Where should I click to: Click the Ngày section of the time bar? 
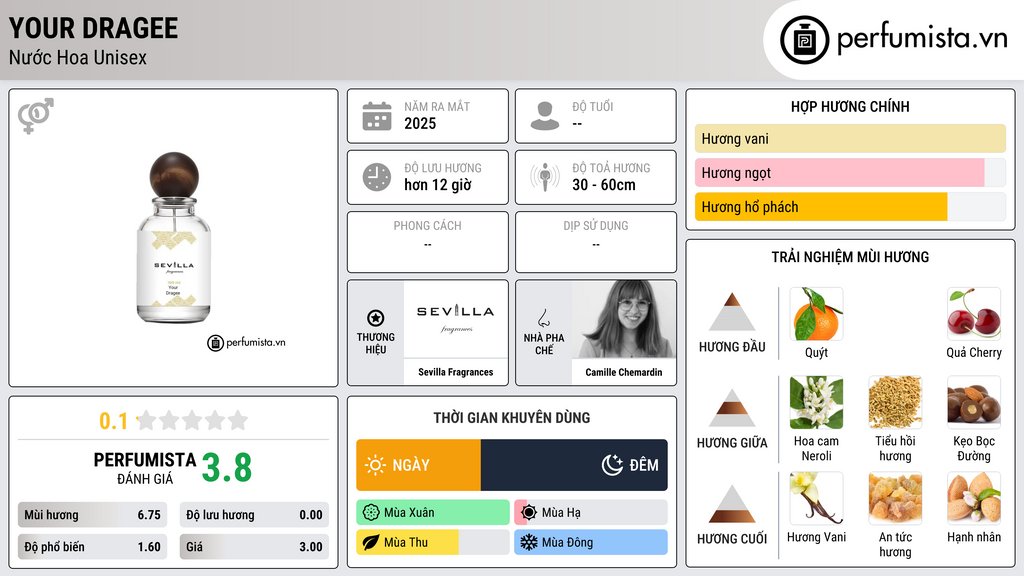pyautogui.click(x=419, y=465)
